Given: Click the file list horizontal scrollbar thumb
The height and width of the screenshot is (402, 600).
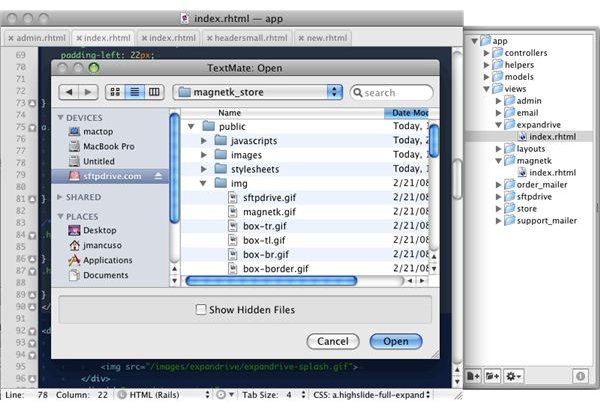Looking at the screenshot, I should pyautogui.click(x=271, y=281).
